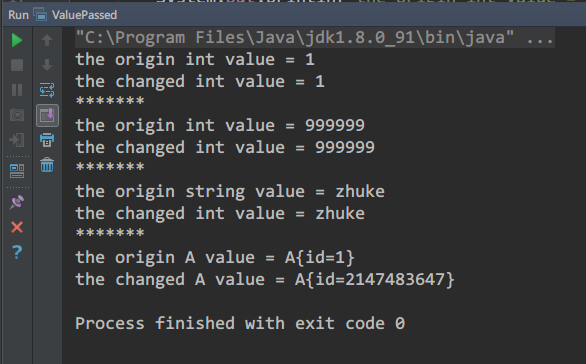Click the trailing ellipsis of command line
This screenshot has width=586, height=364.
click(x=540, y=38)
